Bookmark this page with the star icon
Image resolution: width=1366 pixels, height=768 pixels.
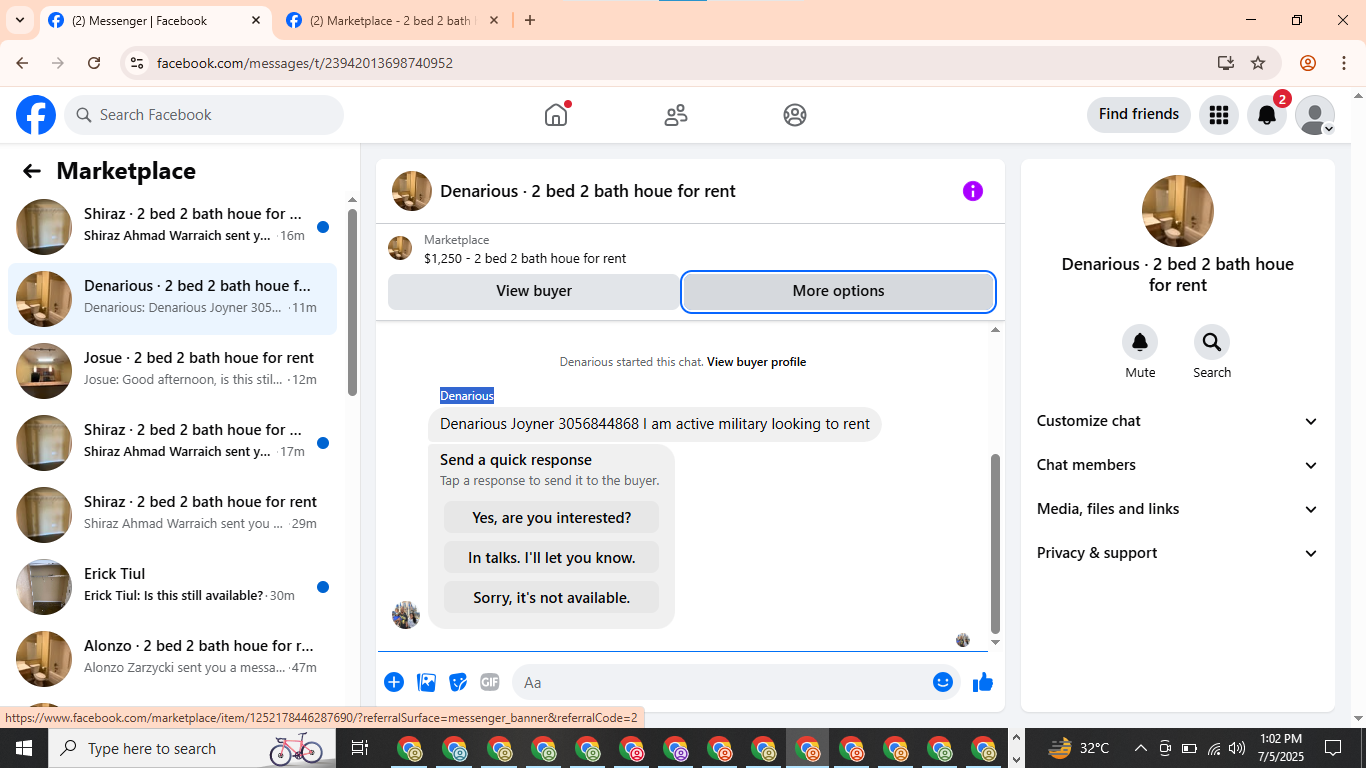coord(1259,63)
